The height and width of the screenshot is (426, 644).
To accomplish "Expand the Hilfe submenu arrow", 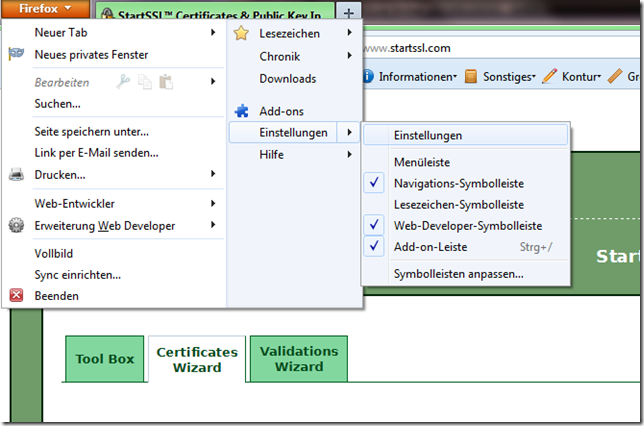I will pos(349,154).
